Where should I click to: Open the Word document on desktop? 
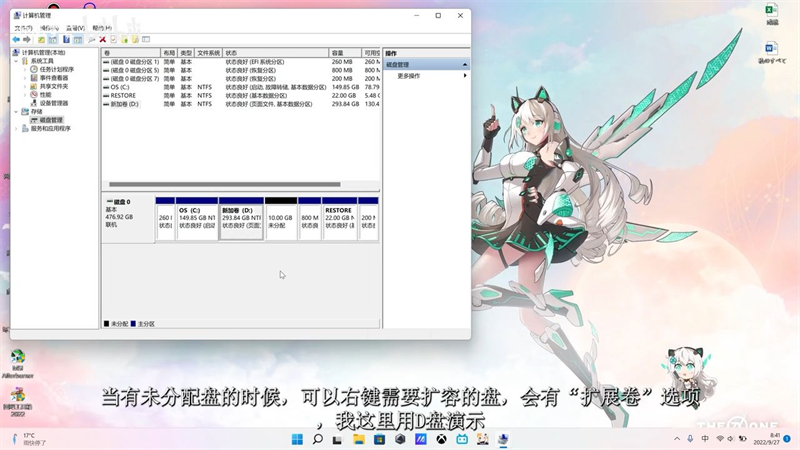[771, 53]
